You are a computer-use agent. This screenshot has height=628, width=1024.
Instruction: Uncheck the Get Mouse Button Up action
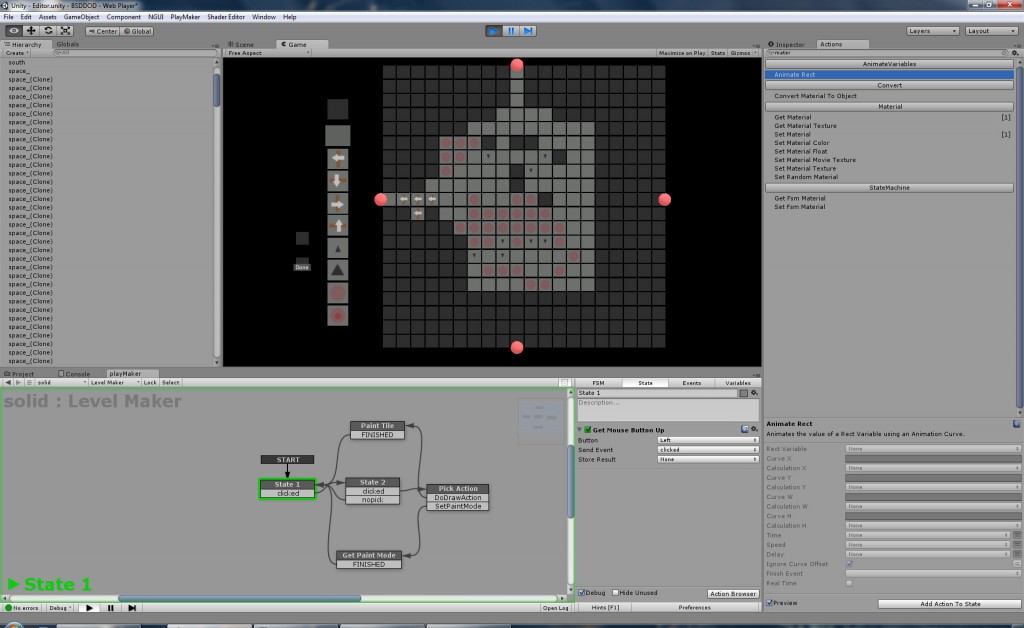[587, 430]
